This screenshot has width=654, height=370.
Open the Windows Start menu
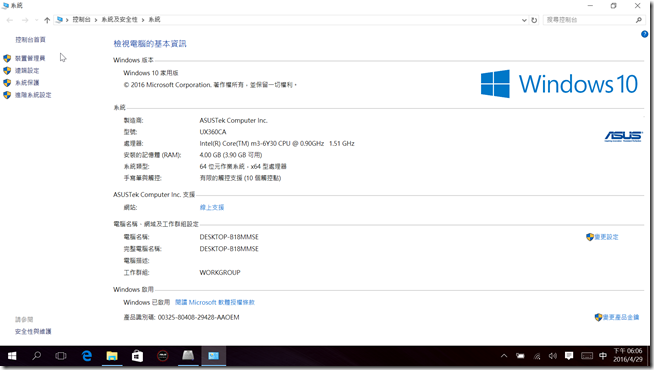point(12,356)
